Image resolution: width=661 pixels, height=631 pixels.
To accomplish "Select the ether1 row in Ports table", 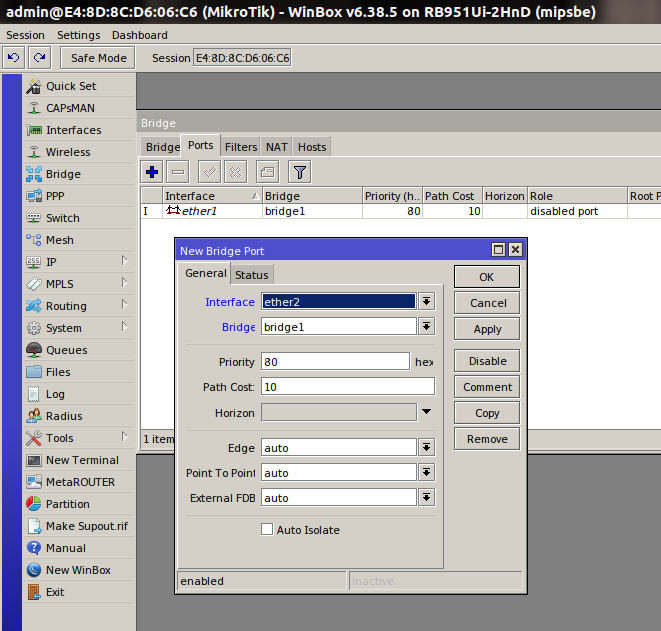I will pos(400,211).
